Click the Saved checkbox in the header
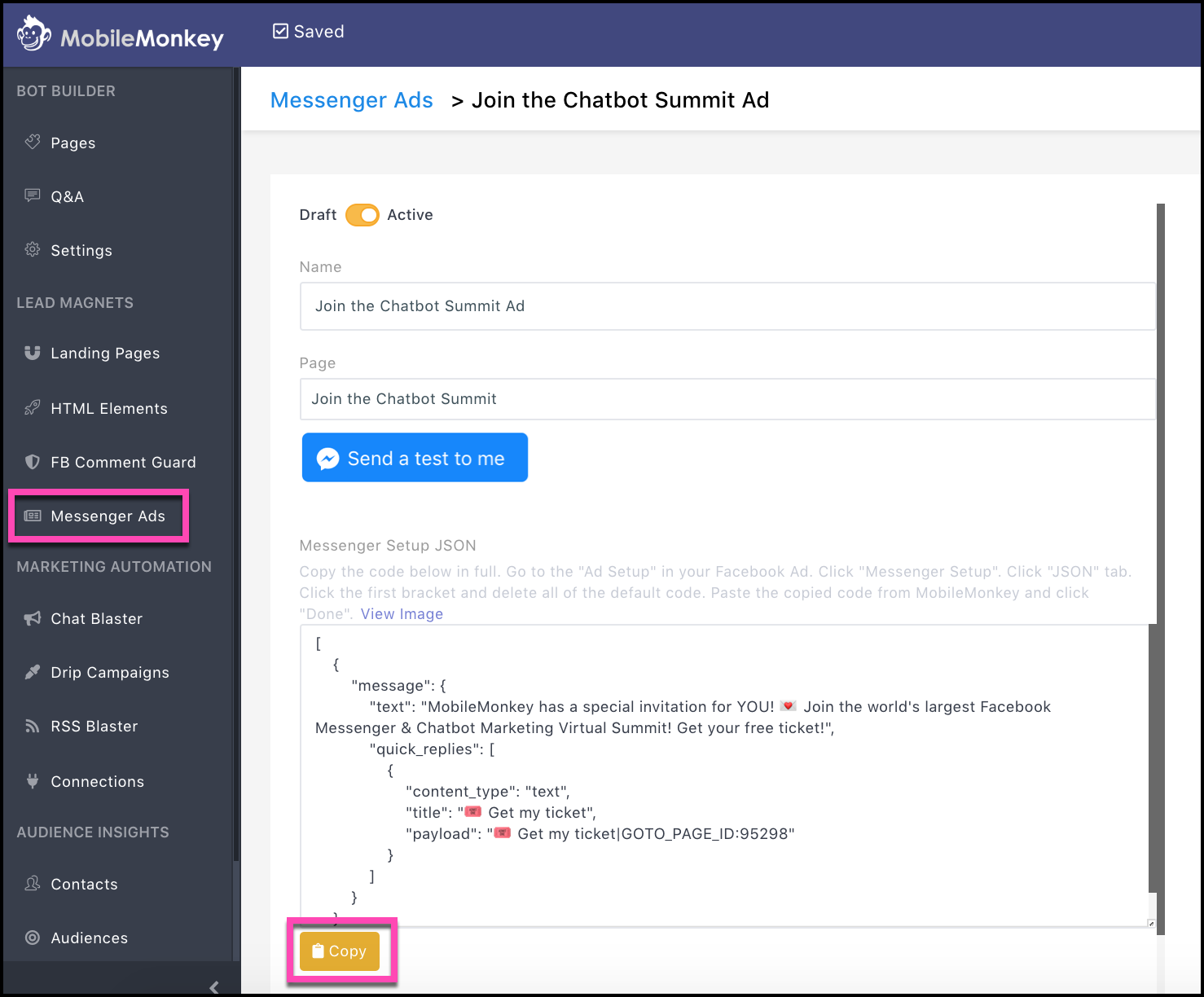Screen dimensions: 1204x997 (280, 31)
